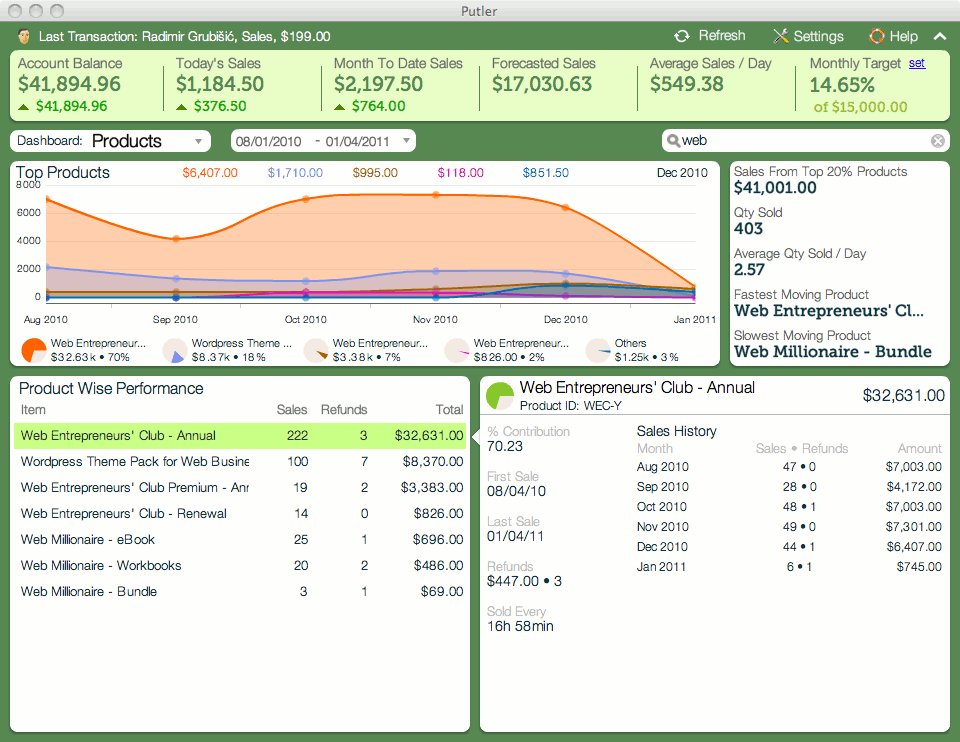Click the Sep 2010 orange data point

(x=176, y=239)
